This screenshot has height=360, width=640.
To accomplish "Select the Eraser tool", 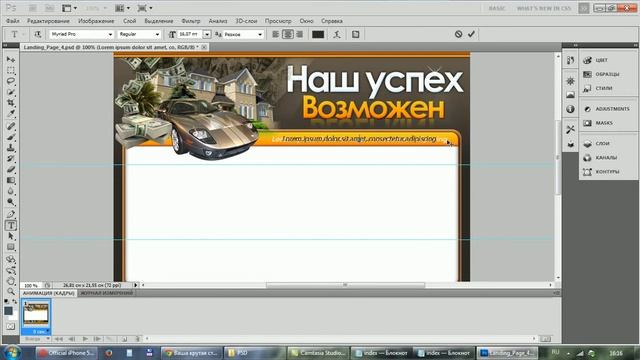I will coord(11,169).
